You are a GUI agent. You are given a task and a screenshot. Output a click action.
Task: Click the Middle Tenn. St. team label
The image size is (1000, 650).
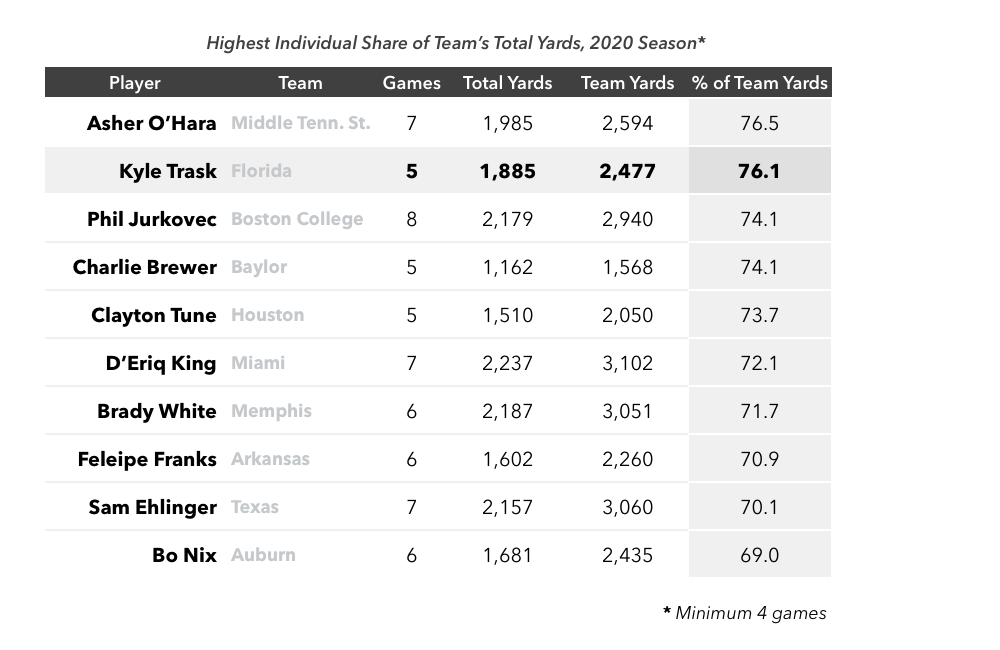tap(300, 122)
